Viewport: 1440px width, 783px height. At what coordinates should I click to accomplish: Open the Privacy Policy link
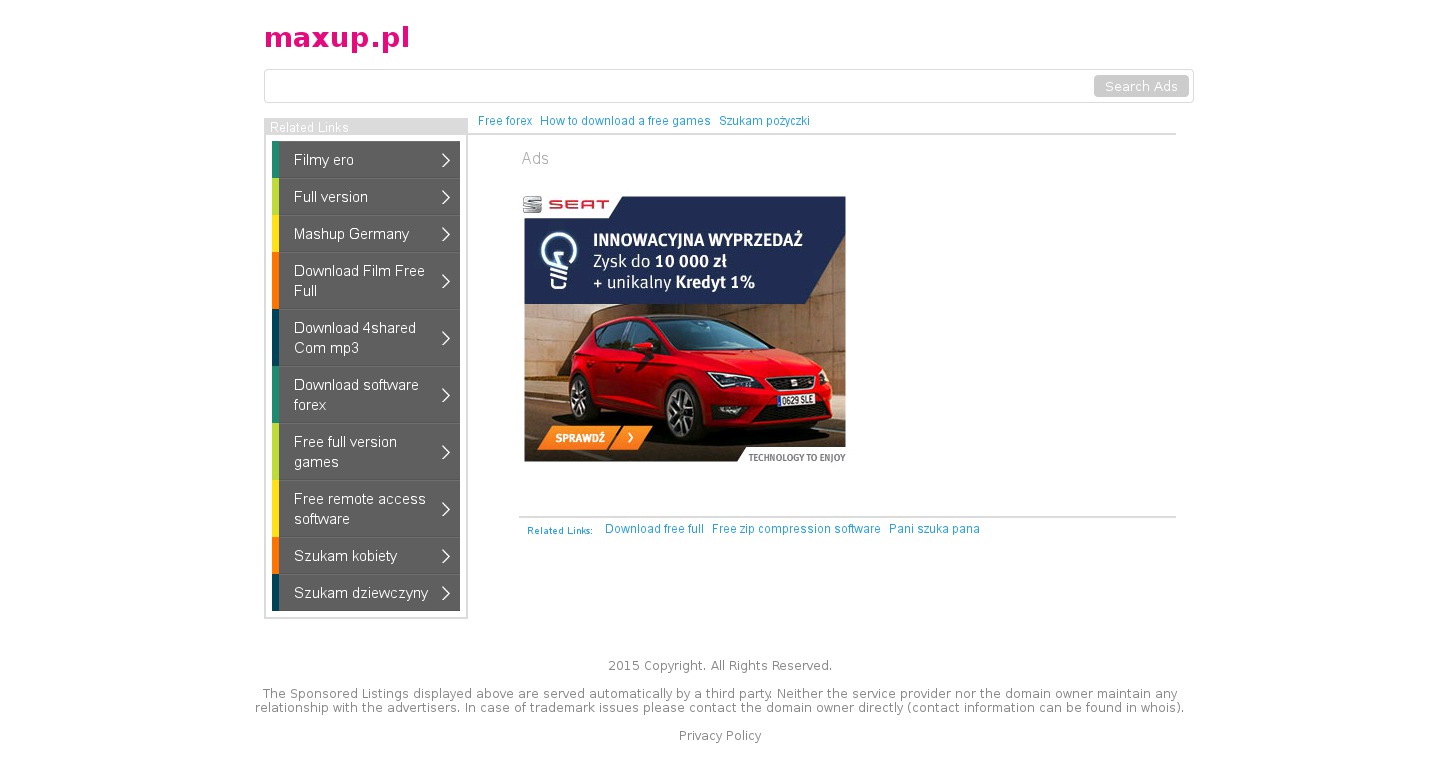(x=720, y=736)
